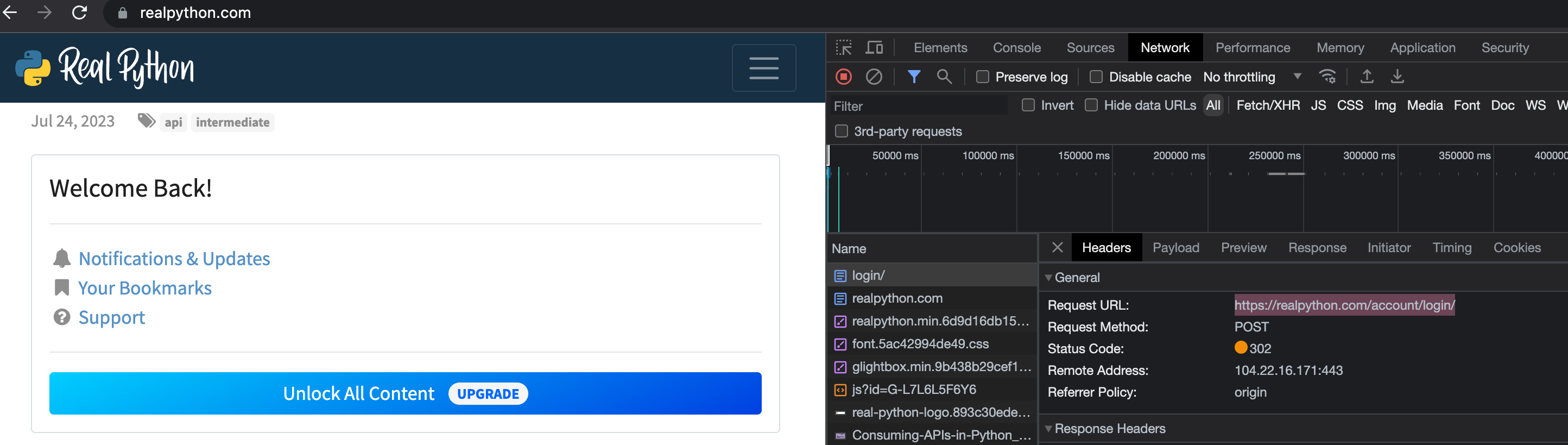Click into the network Filter field
This screenshot has width=1568, height=445.
point(919,106)
